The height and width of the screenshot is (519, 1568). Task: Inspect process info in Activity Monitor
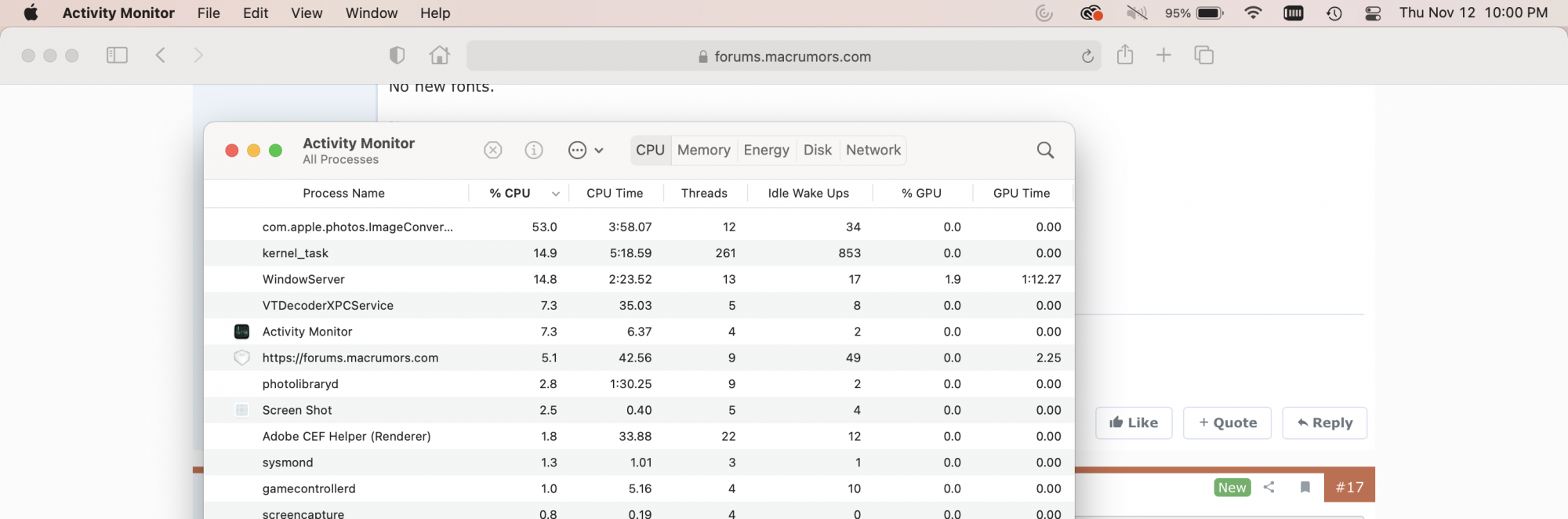(x=534, y=150)
